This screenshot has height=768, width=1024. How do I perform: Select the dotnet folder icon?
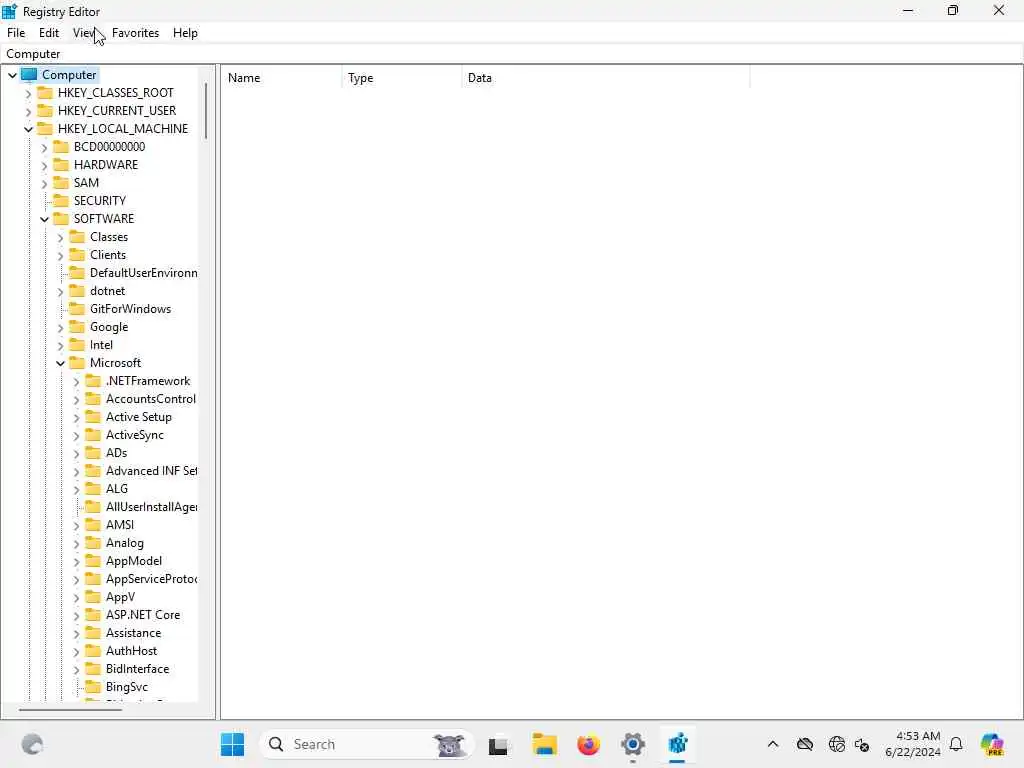(77, 290)
